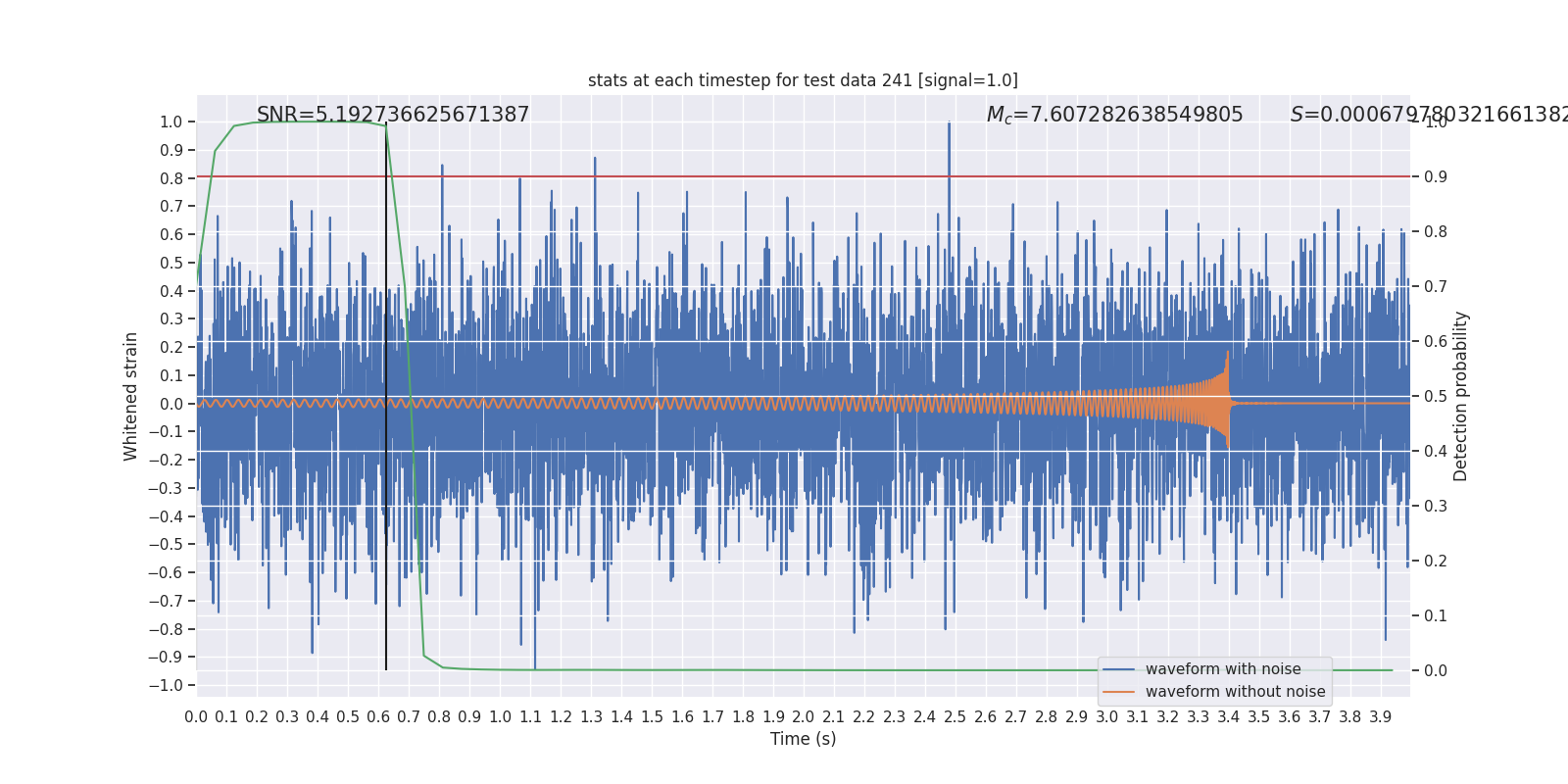Click the chirp mass Mc=7.607282638549805 annotation
This screenshot has width=1568, height=784.
tap(1114, 115)
